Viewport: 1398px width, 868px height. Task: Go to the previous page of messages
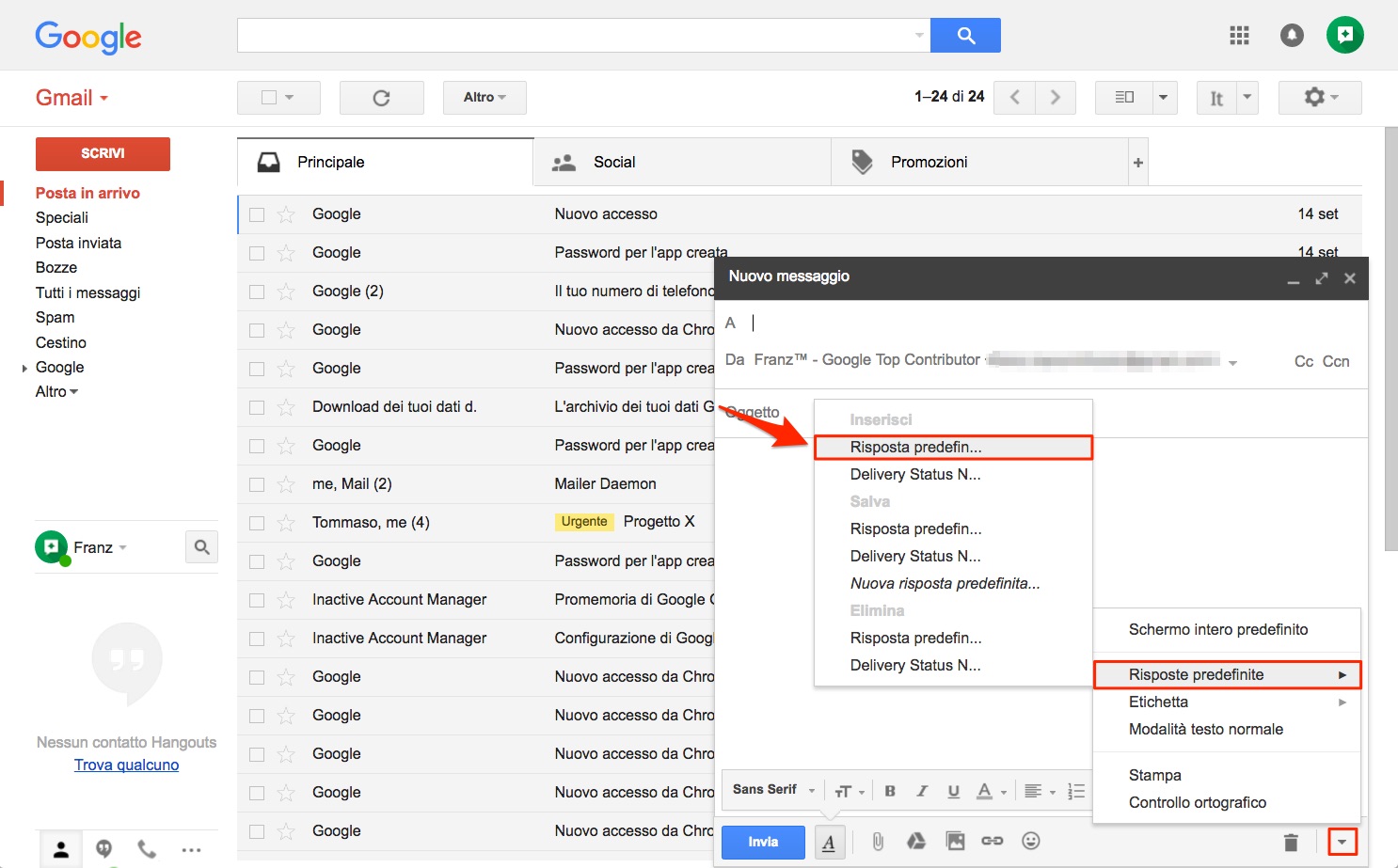point(1014,98)
